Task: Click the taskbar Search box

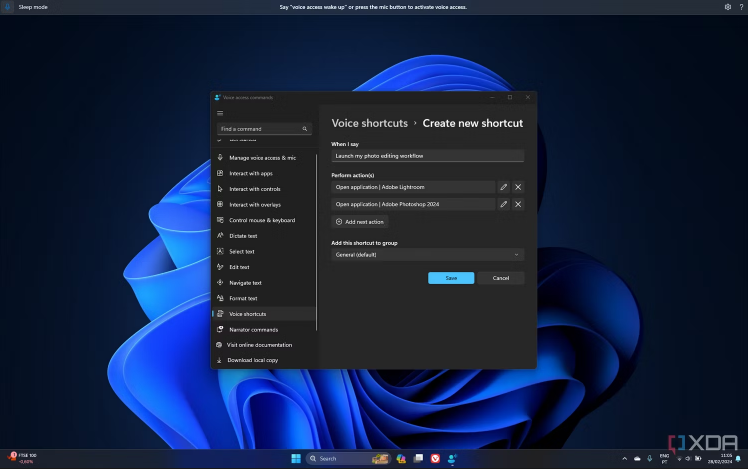Action: coord(348,459)
